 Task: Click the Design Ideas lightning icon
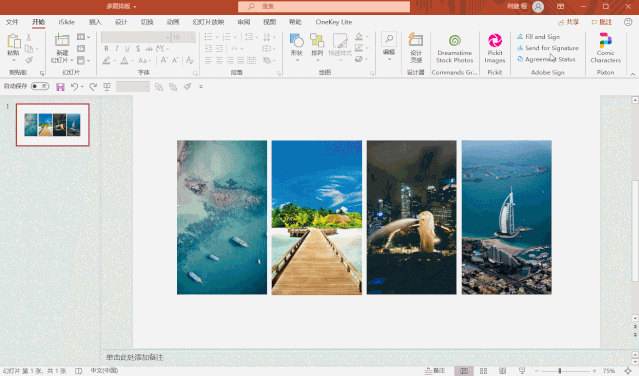(416, 40)
